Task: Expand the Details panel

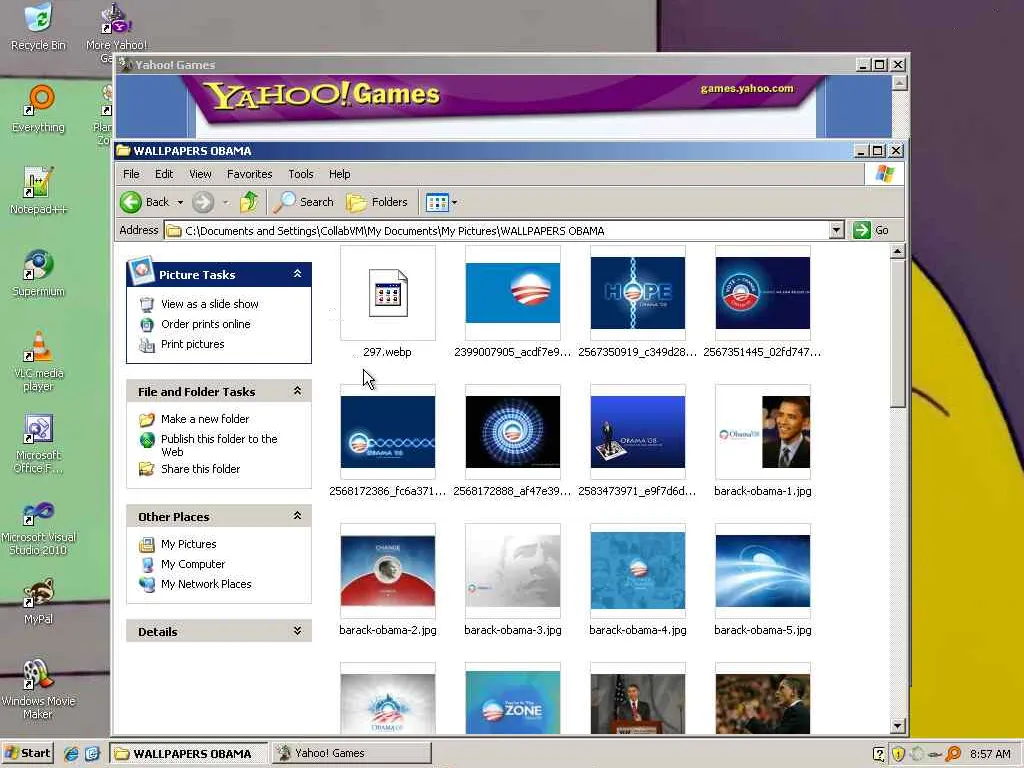Action: pos(297,631)
